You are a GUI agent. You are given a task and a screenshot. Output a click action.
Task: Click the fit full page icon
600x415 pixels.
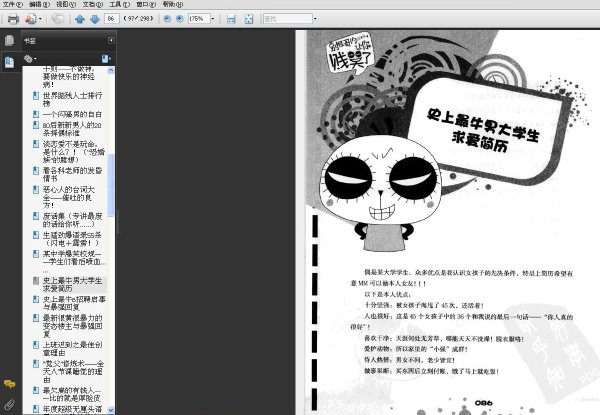(249, 19)
